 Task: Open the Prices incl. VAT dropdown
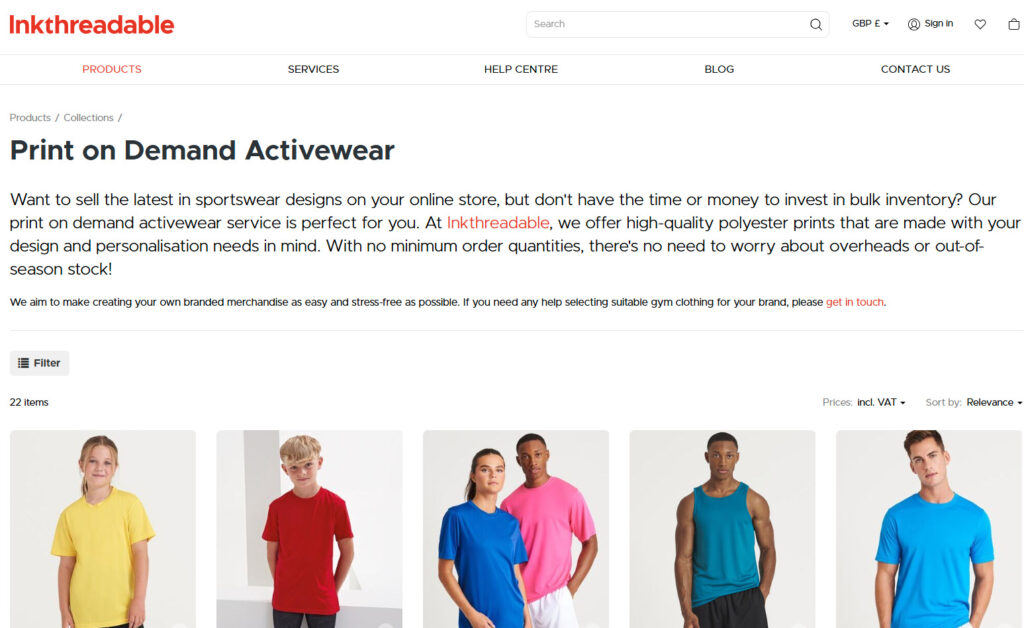(881, 402)
